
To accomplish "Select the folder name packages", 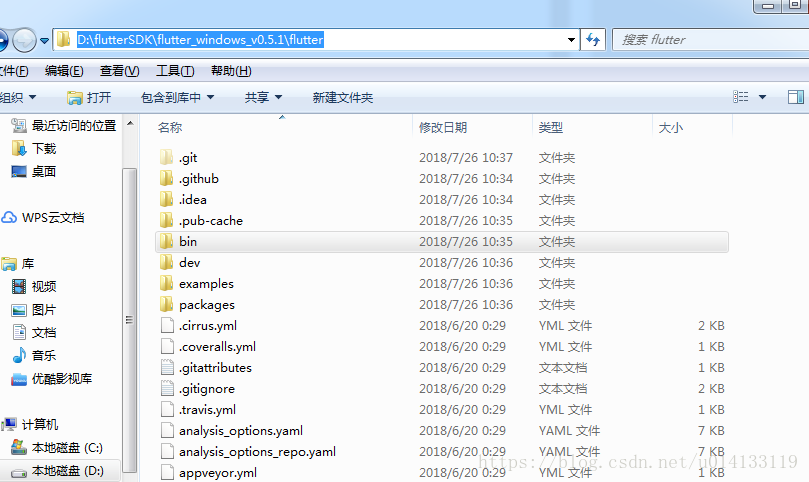I will (207, 305).
